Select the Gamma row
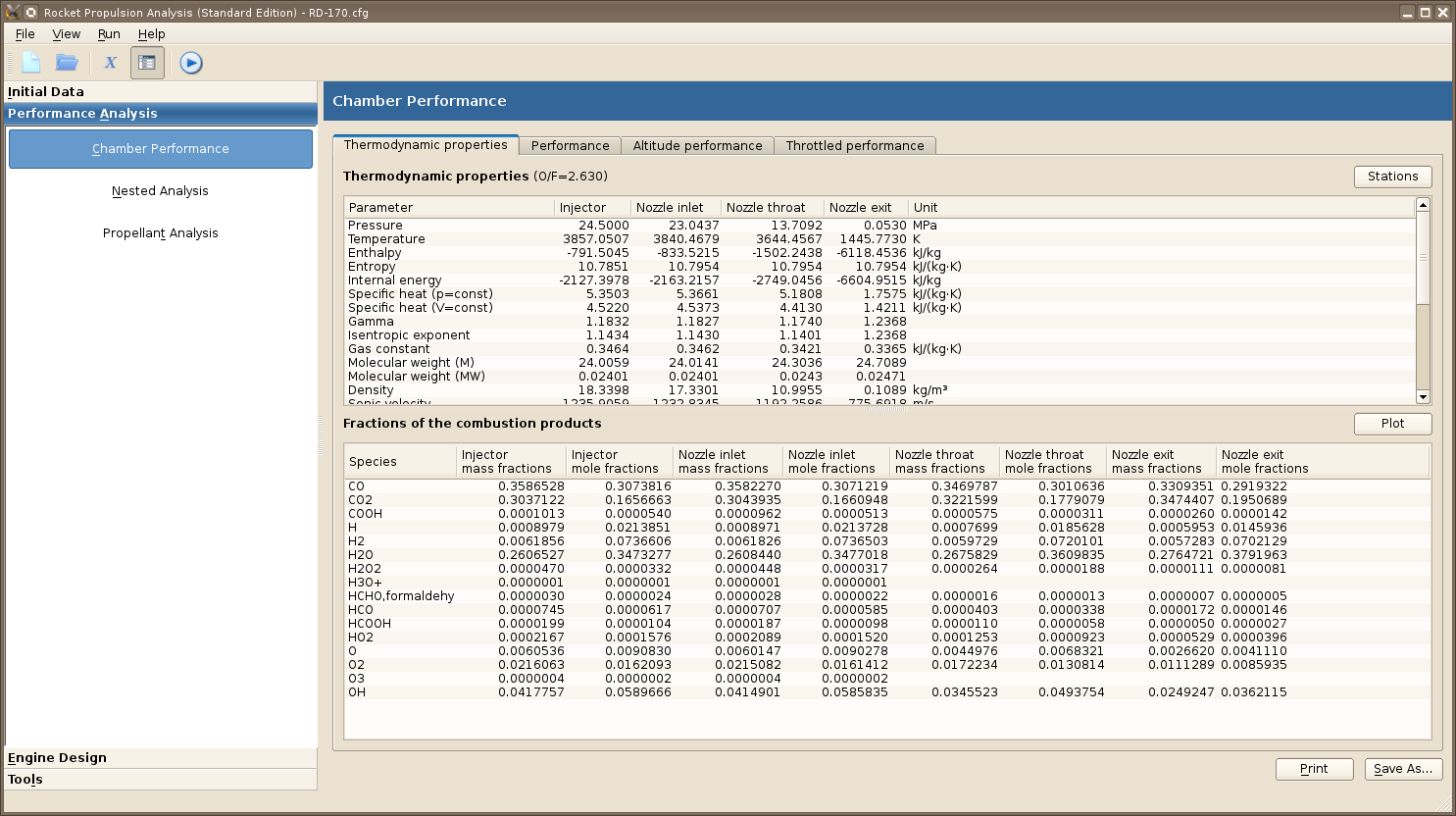 pyautogui.click(x=879, y=322)
